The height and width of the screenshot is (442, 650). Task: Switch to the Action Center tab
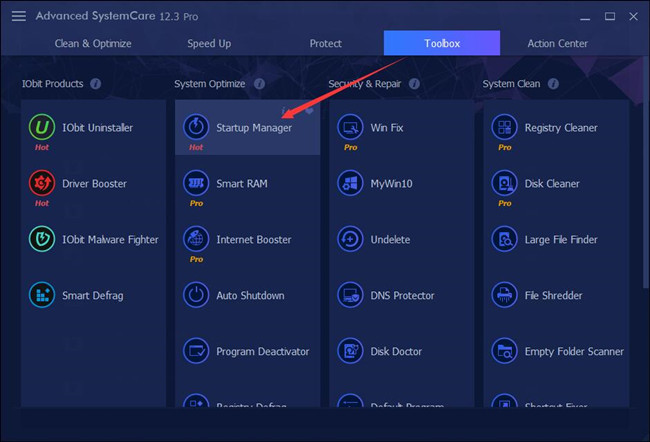click(x=558, y=44)
